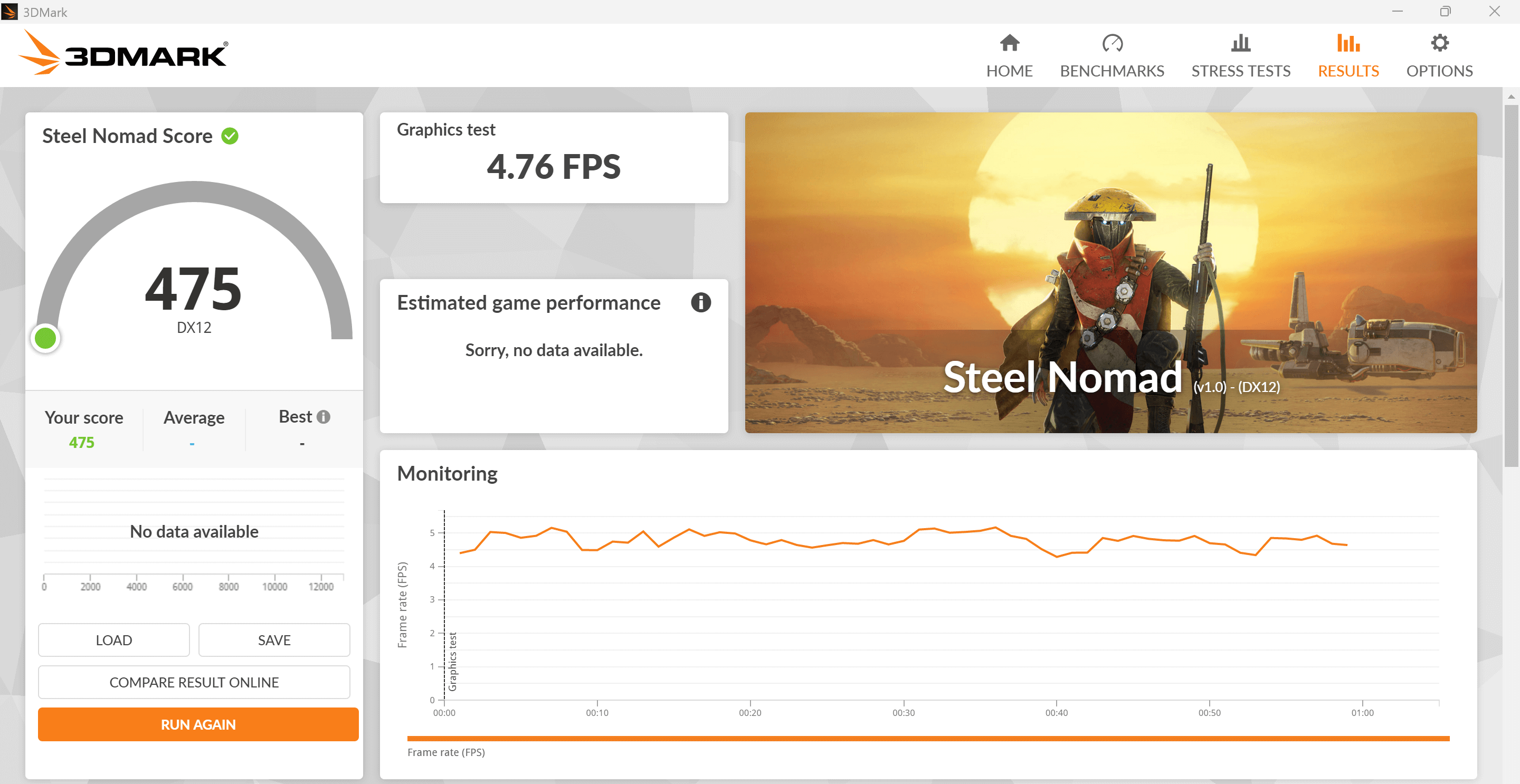The height and width of the screenshot is (784, 1520).
Task: Click the orange Results chart icon
Action: tap(1348, 43)
